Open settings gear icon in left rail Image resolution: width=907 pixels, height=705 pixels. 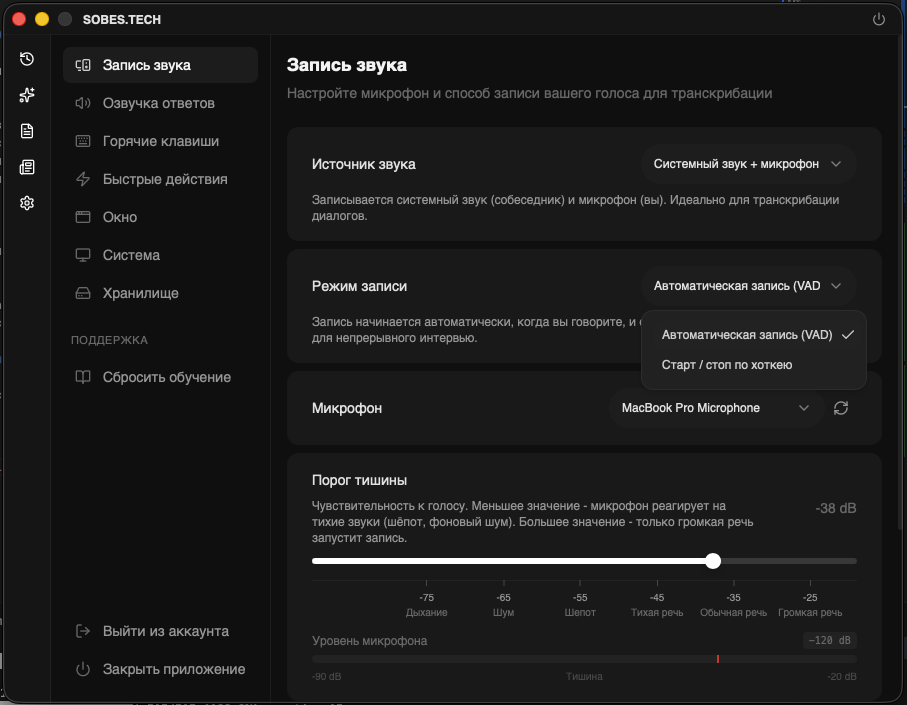pyautogui.click(x=27, y=203)
